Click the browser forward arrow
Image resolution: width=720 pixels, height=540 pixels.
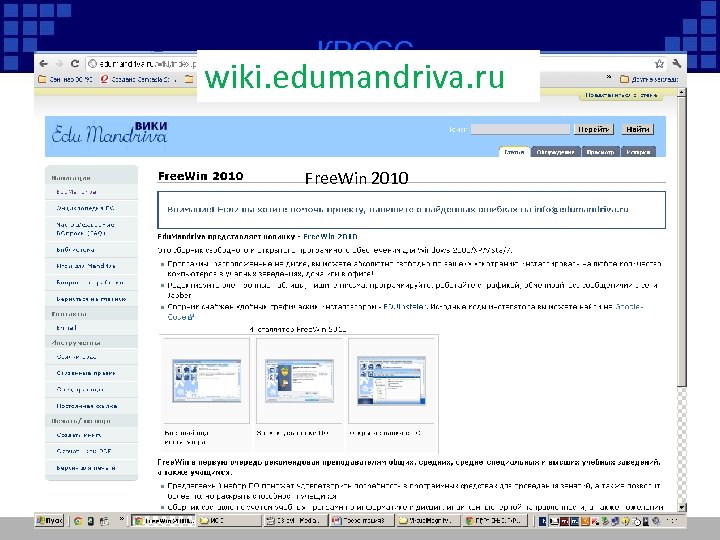pyautogui.click(x=59, y=63)
